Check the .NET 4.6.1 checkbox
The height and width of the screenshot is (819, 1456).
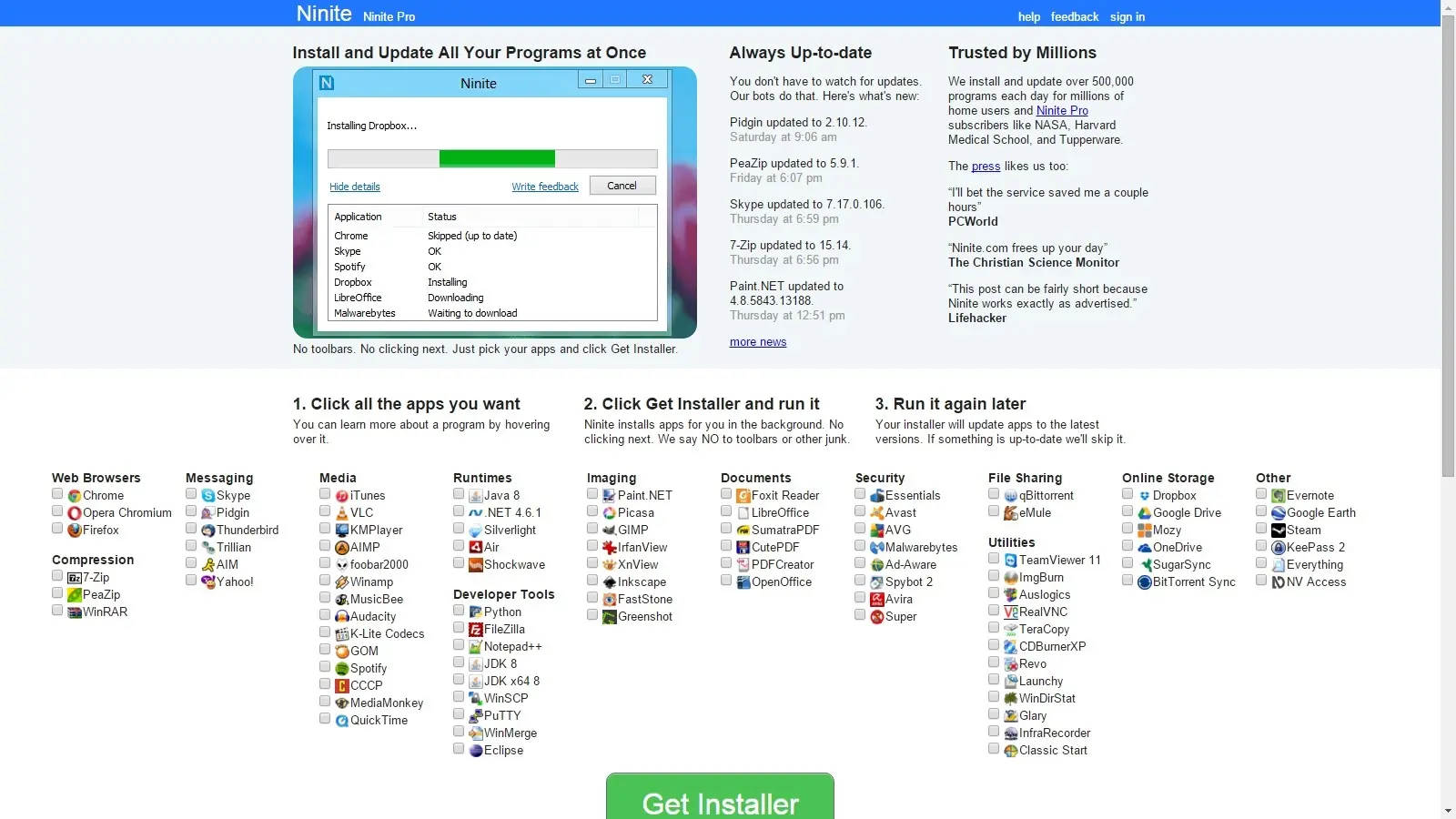pos(459,511)
